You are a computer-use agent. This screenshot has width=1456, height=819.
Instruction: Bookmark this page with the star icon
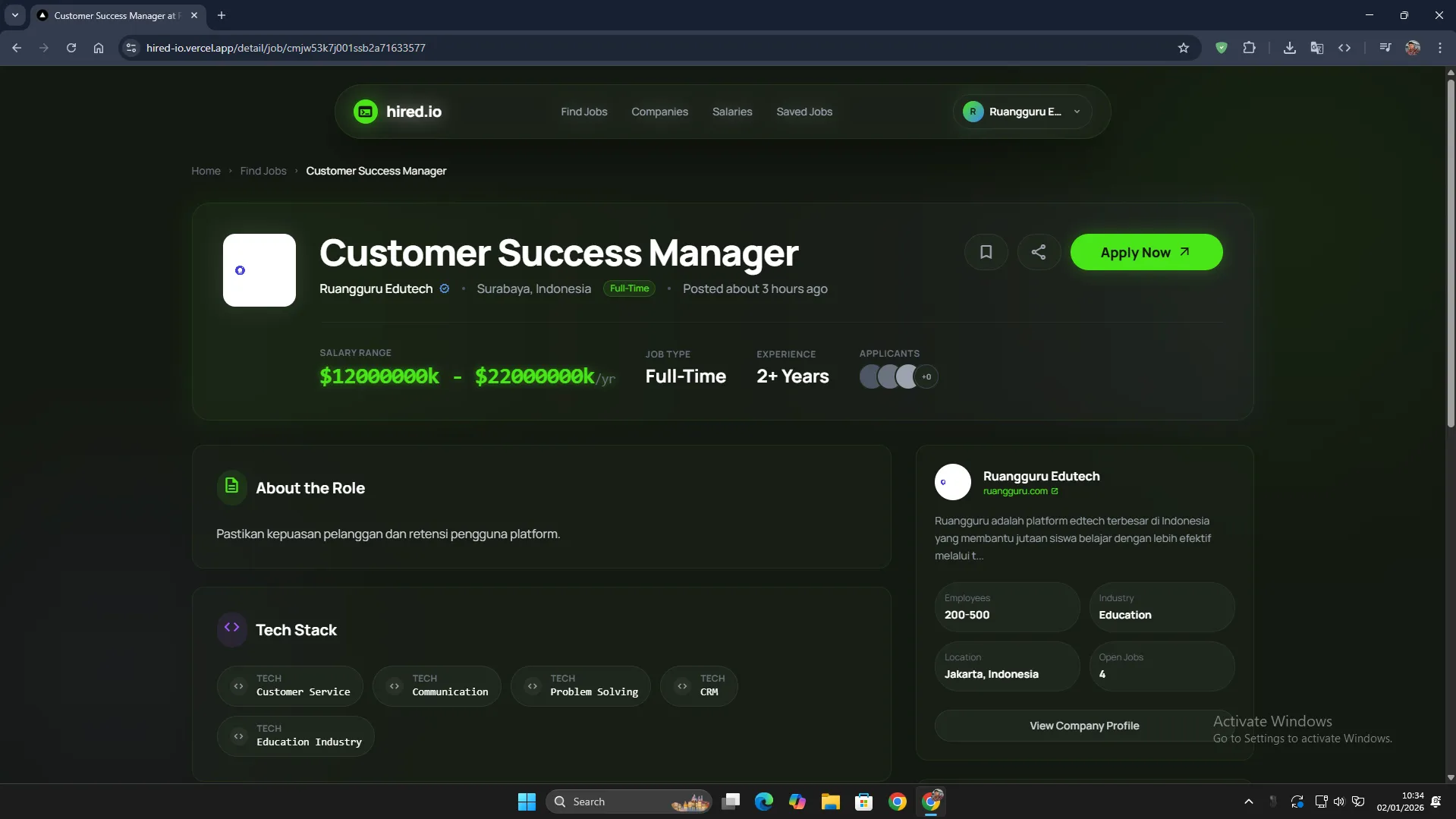pos(1183,48)
